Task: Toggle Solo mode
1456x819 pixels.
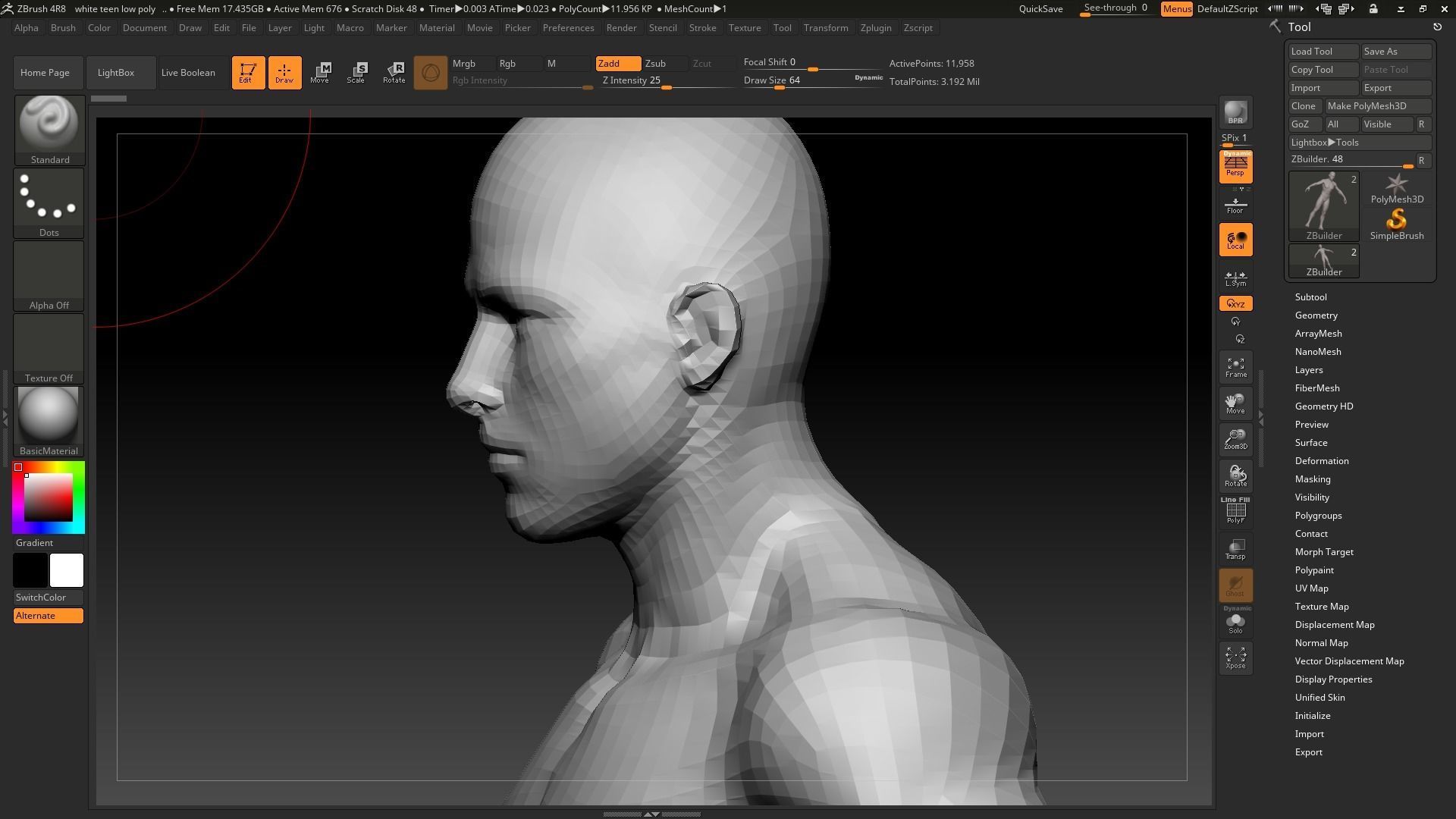Action: point(1235,622)
